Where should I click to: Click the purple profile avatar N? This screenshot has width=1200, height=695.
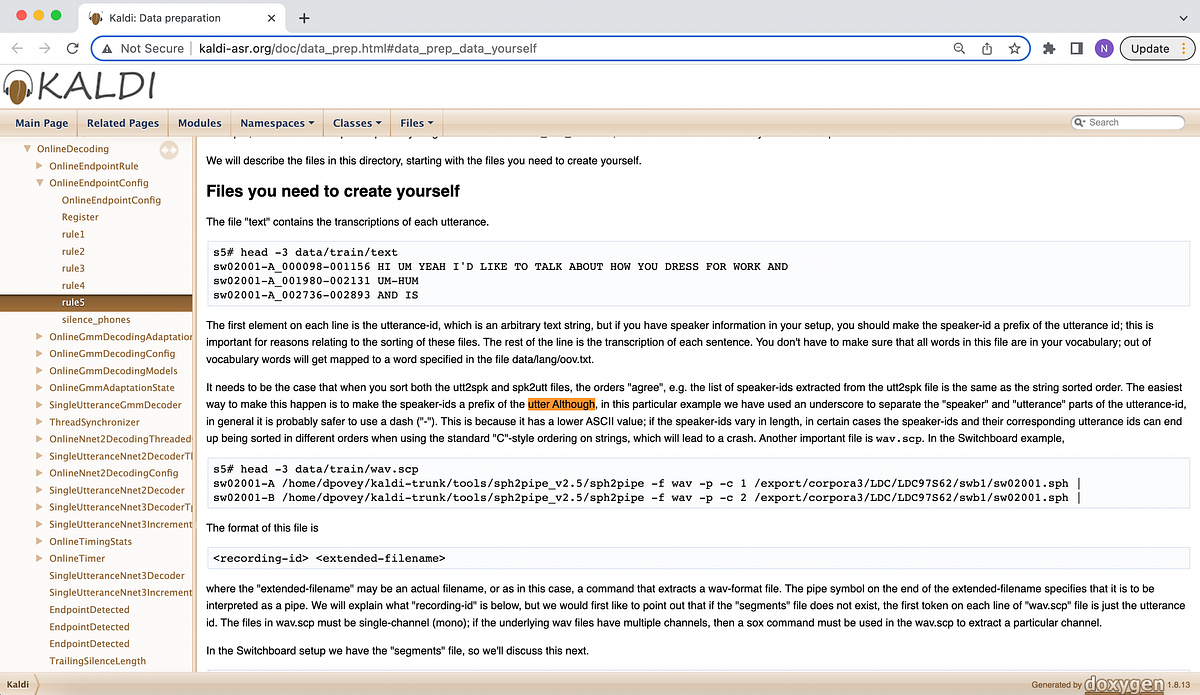coord(1103,48)
